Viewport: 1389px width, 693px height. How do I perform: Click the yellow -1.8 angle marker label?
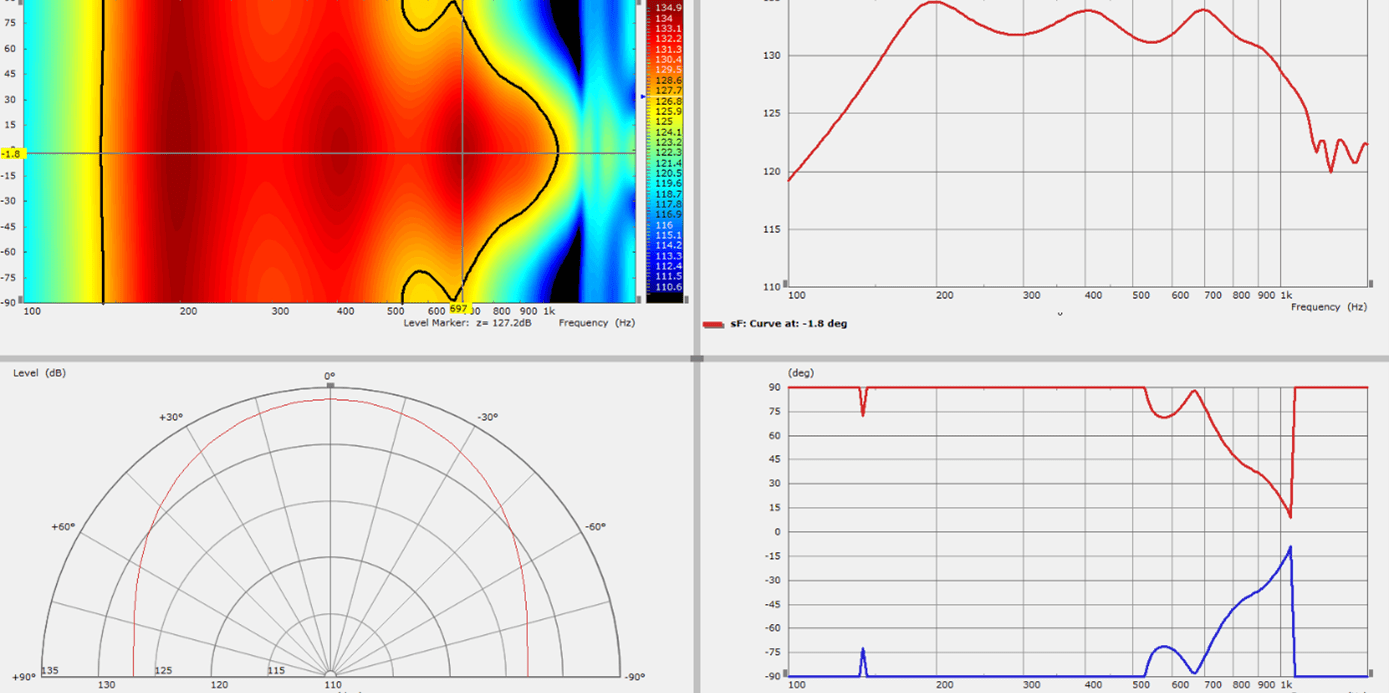point(11,153)
